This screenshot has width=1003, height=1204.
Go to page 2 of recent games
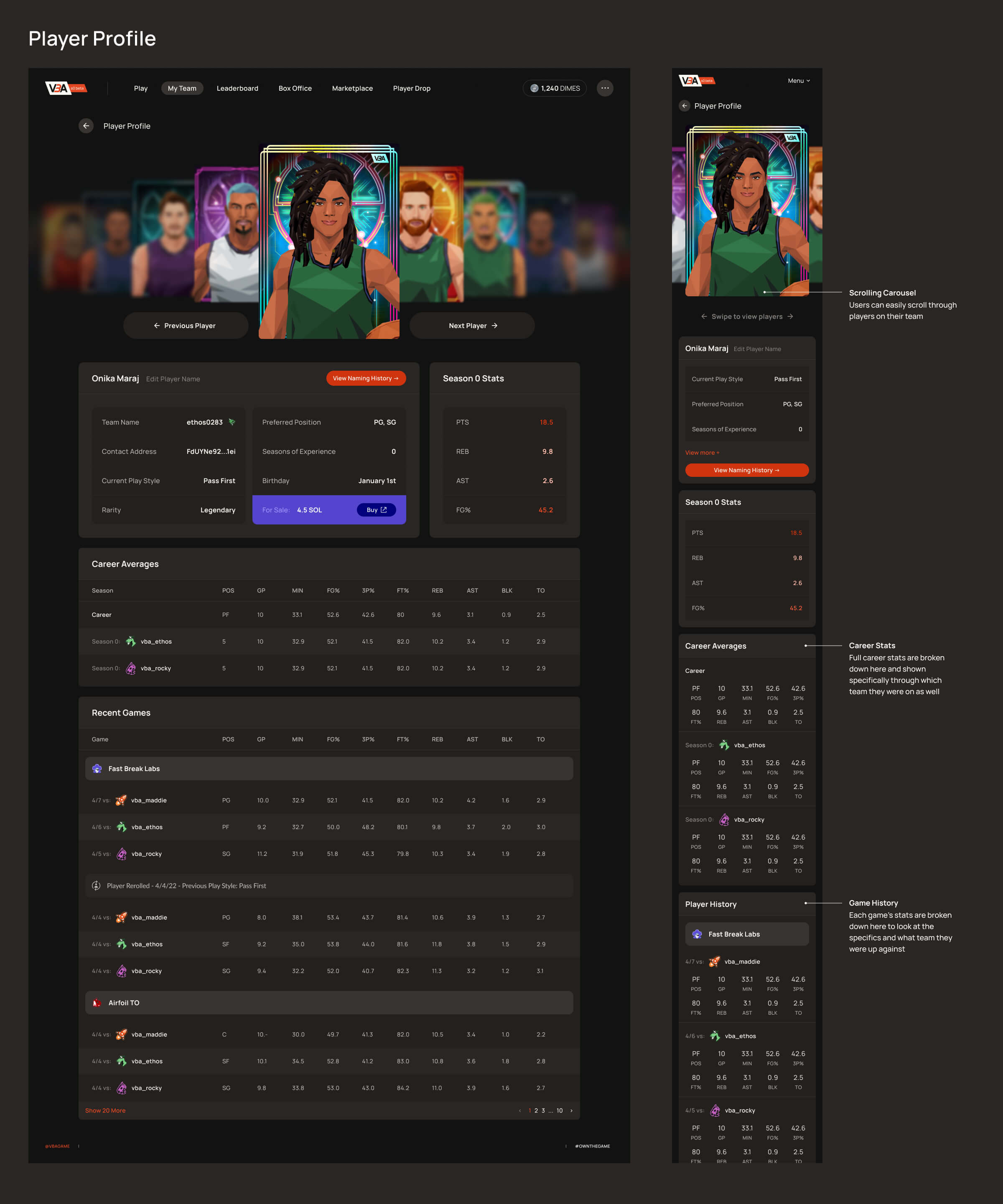[536, 1110]
